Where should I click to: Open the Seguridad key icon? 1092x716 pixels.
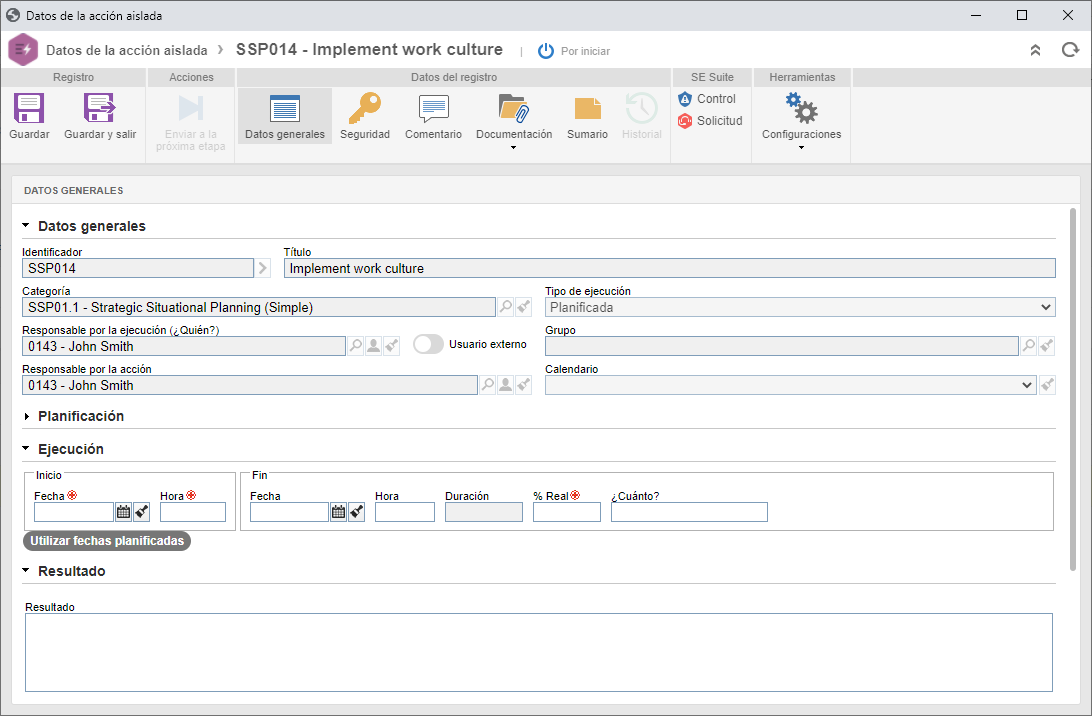pyautogui.click(x=365, y=108)
